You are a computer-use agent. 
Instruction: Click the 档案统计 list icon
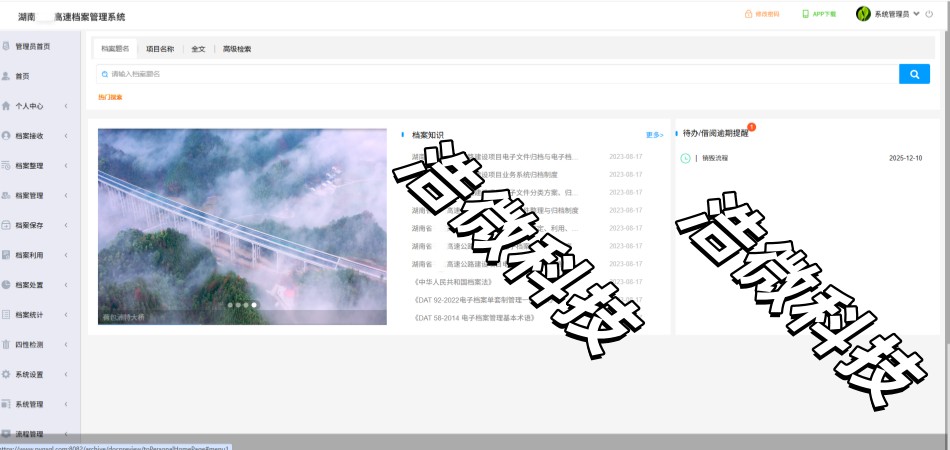click(6, 315)
